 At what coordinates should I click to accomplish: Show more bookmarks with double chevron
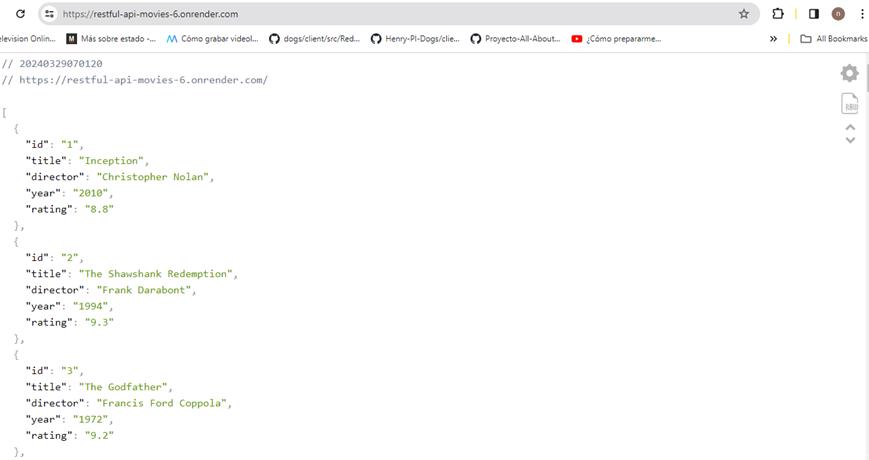[x=773, y=39]
